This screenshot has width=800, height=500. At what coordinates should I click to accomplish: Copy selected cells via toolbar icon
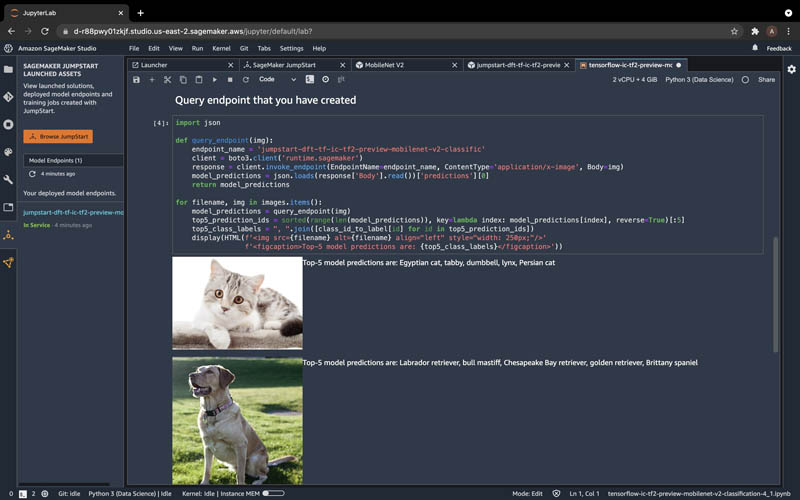click(x=183, y=80)
